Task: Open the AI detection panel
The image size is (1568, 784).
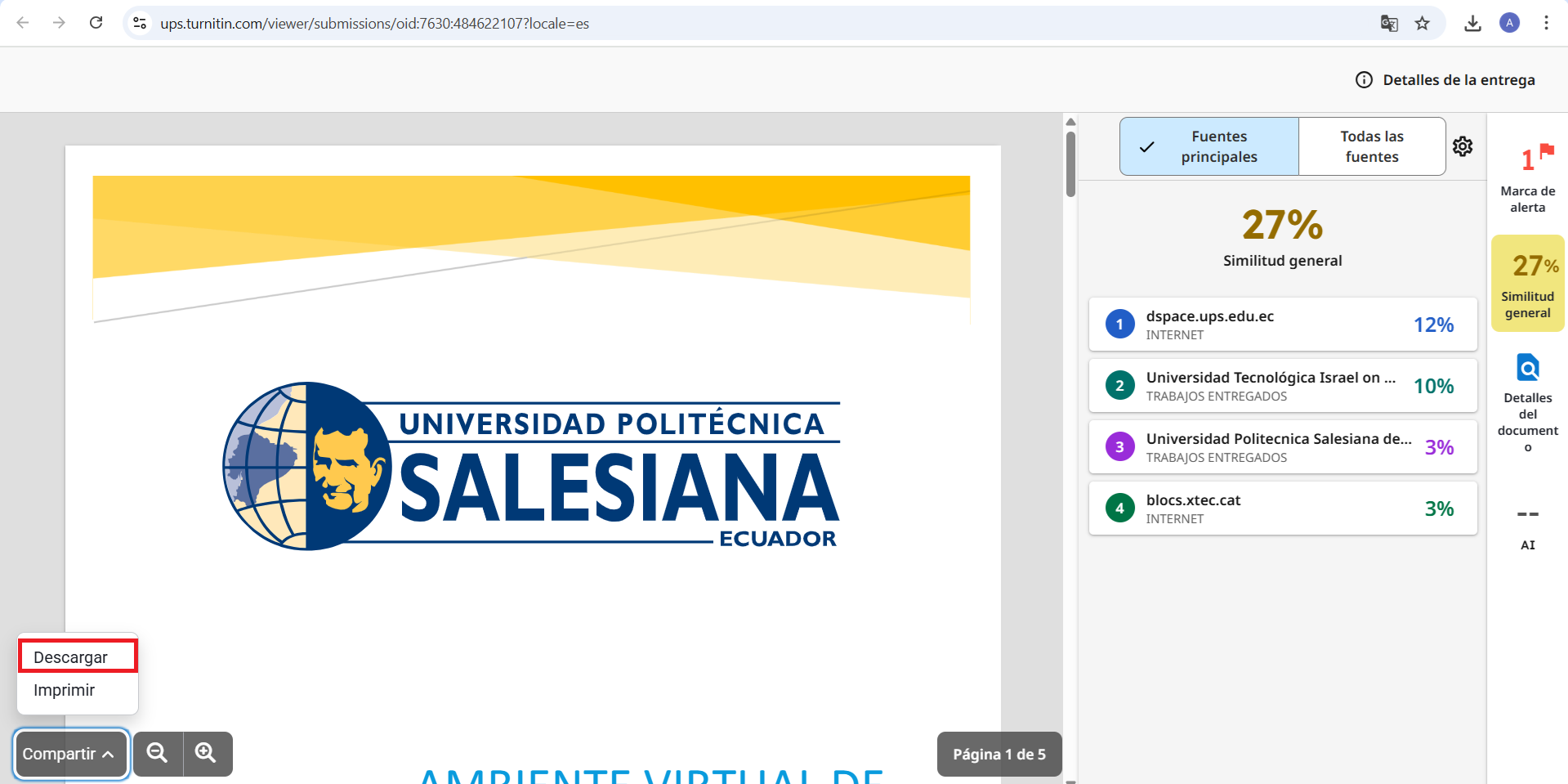Action: 1527,527
